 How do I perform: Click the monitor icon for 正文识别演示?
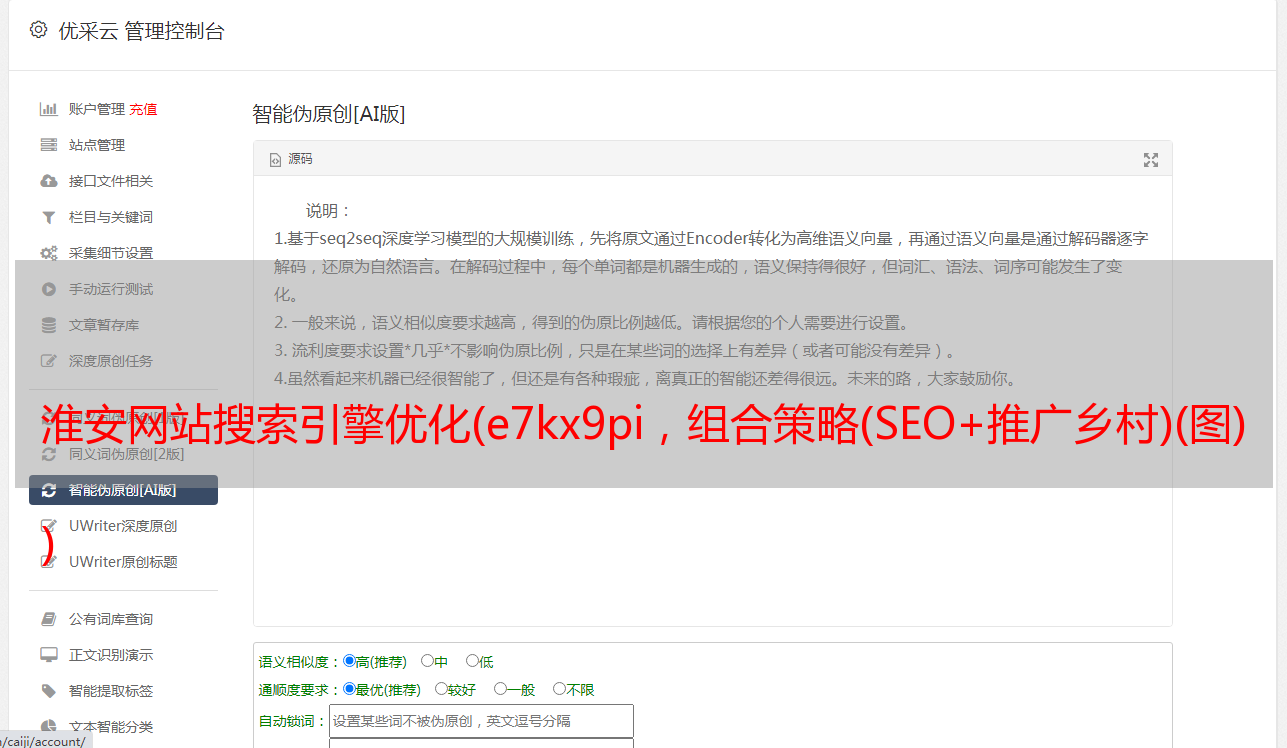(48, 655)
